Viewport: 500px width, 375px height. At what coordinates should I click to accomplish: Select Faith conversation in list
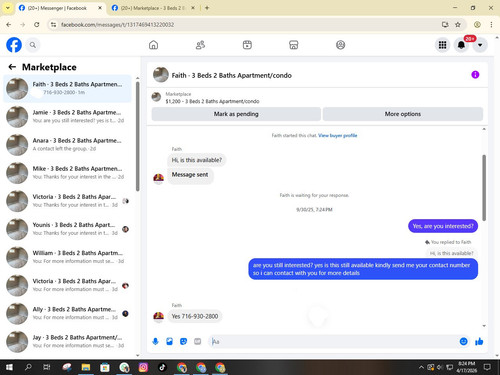[67, 89]
